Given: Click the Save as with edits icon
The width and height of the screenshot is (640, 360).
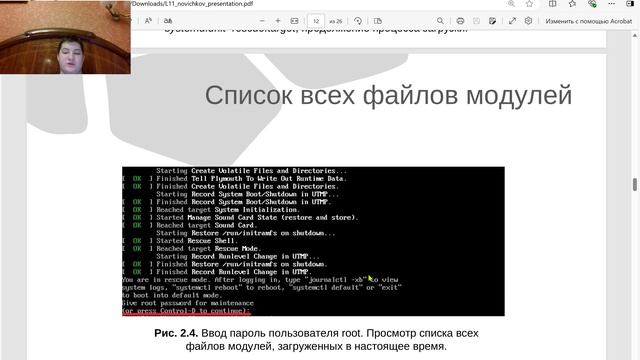Looking at the screenshot, I should point(493,21).
